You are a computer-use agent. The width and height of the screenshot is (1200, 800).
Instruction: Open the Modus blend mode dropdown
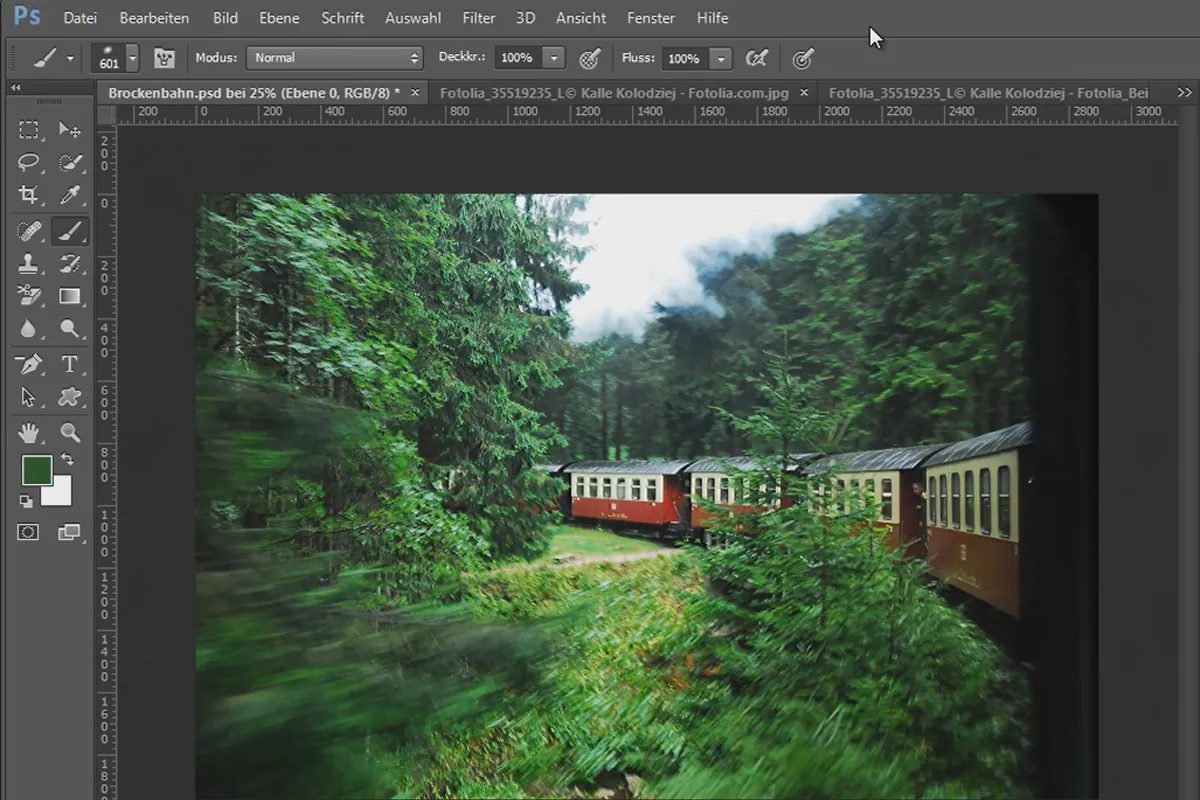335,58
